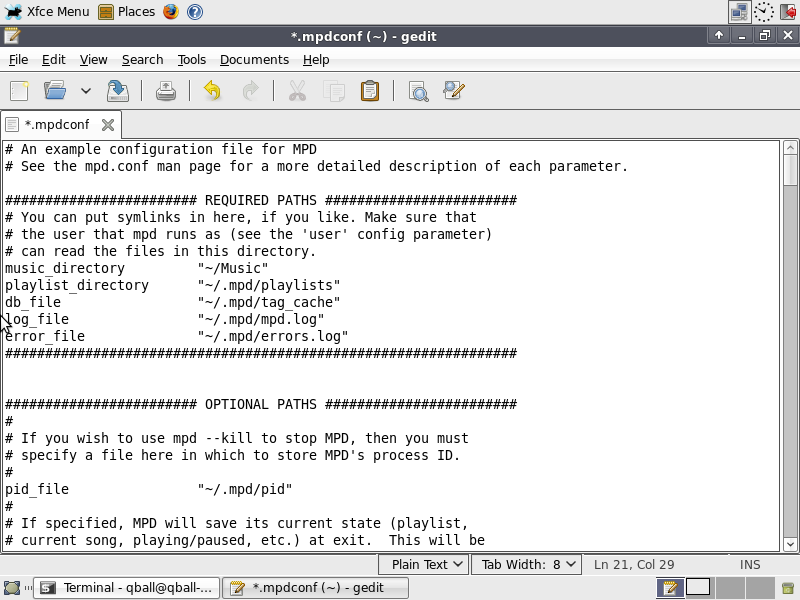The image size is (800, 600).
Task: Open Find and Replace toolbar icon
Action: click(454, 91)
